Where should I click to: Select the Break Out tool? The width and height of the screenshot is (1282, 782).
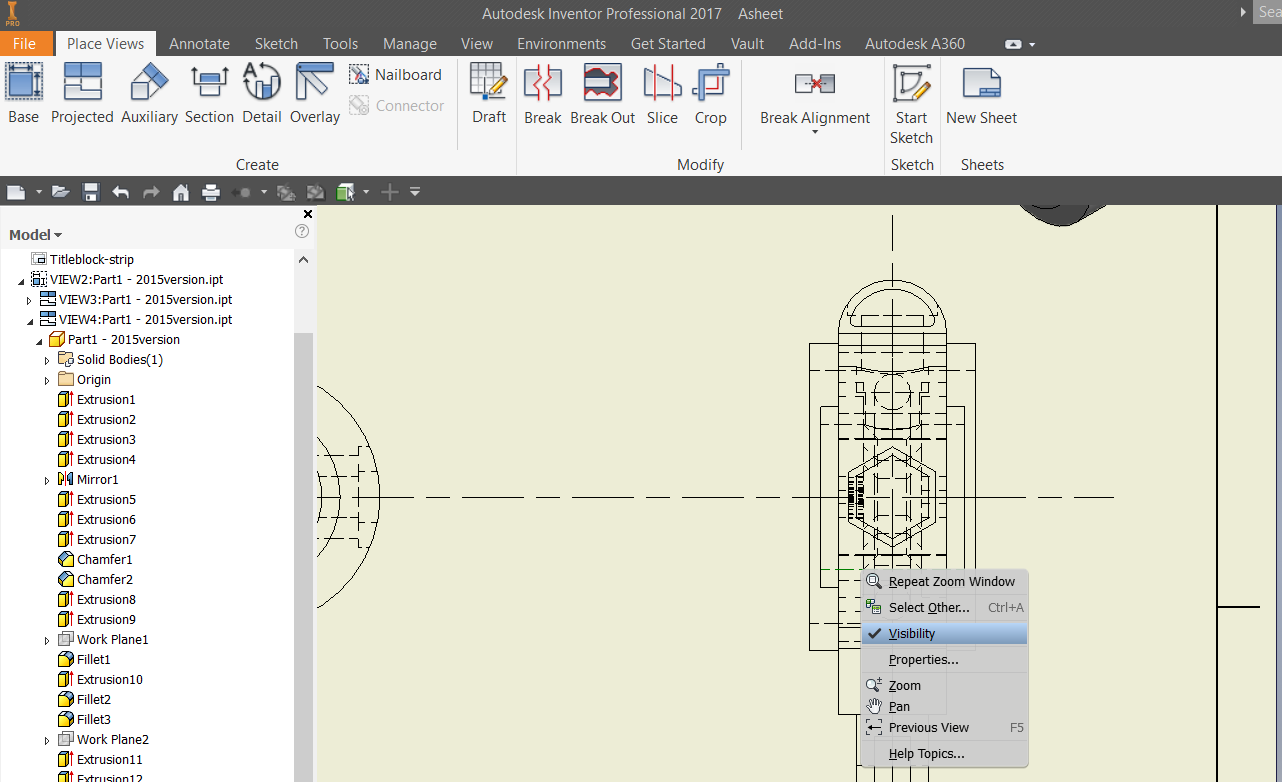[602, 94]
